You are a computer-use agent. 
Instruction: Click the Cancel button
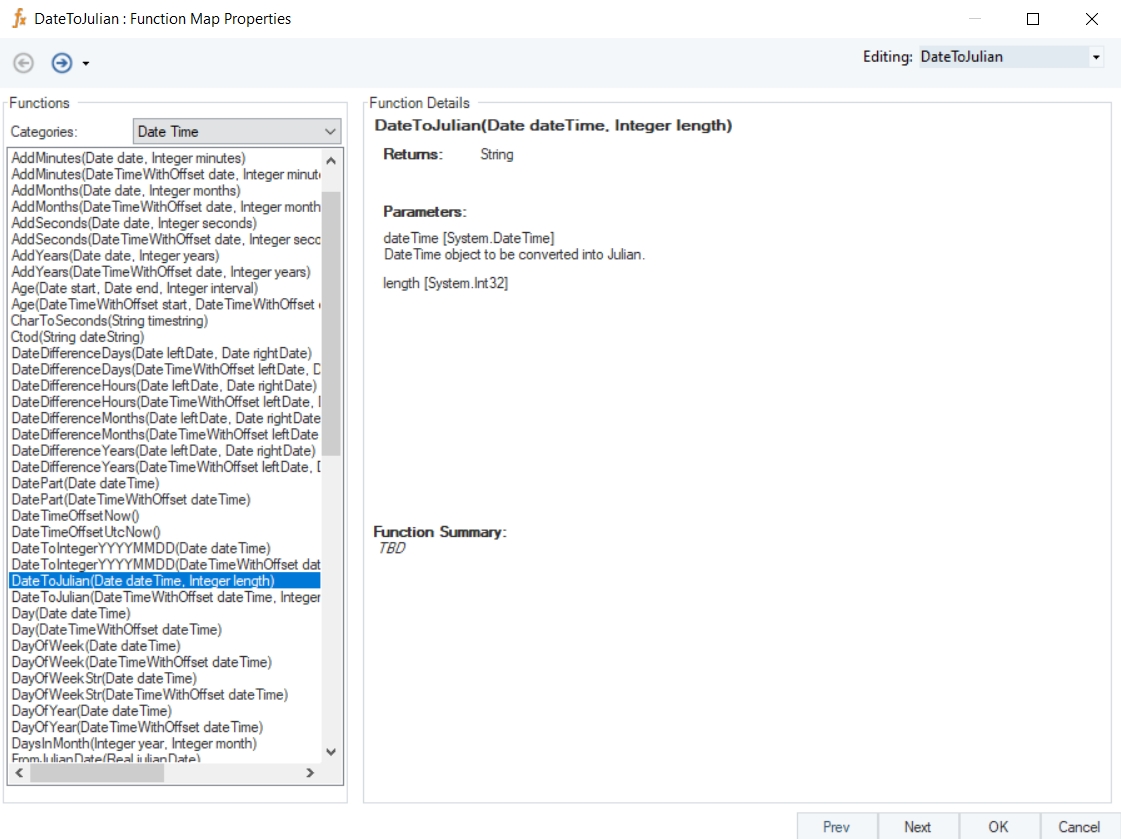pos(1079,826)
